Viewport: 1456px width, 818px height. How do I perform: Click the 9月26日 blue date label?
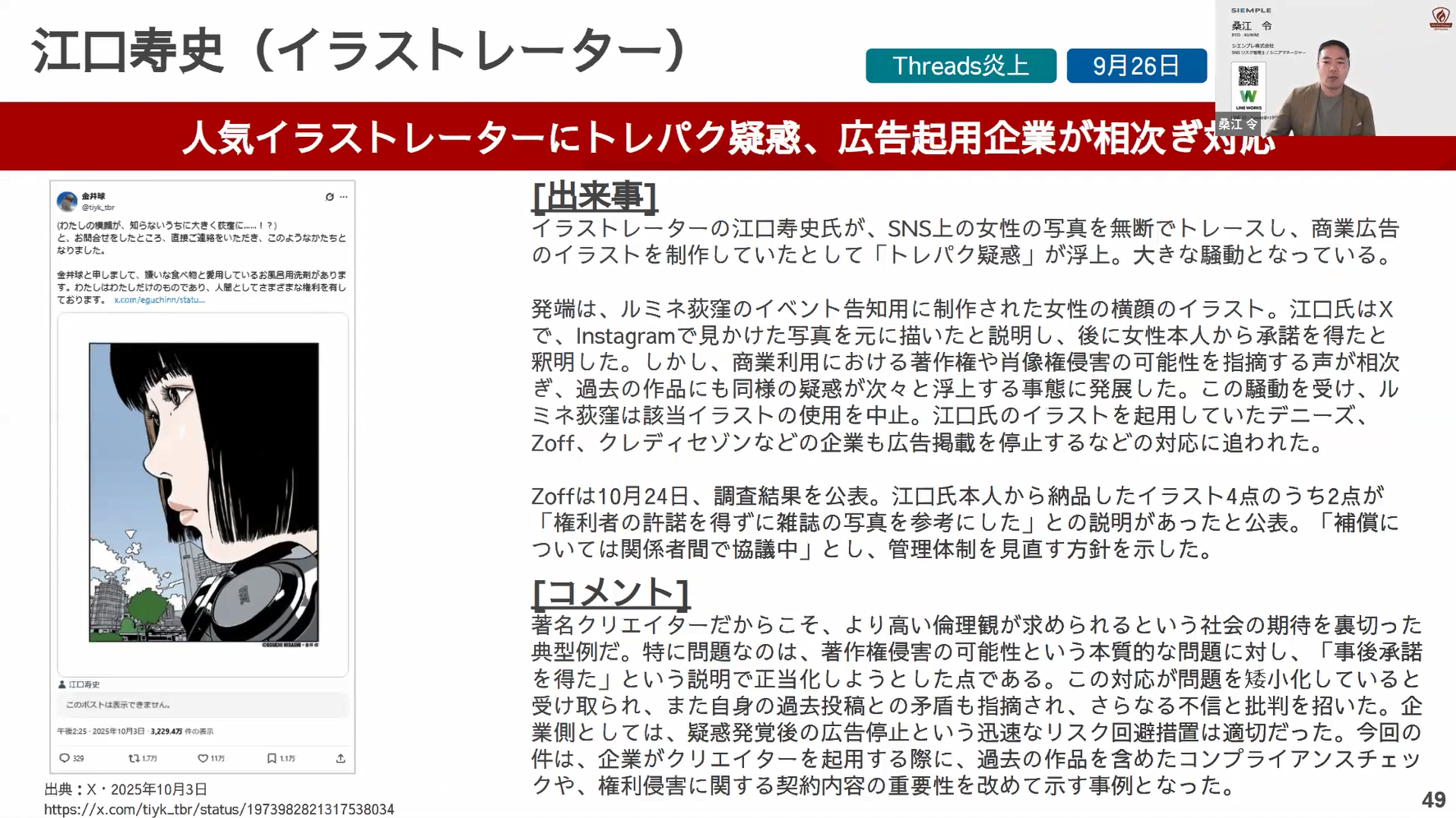pos(1136,66)
